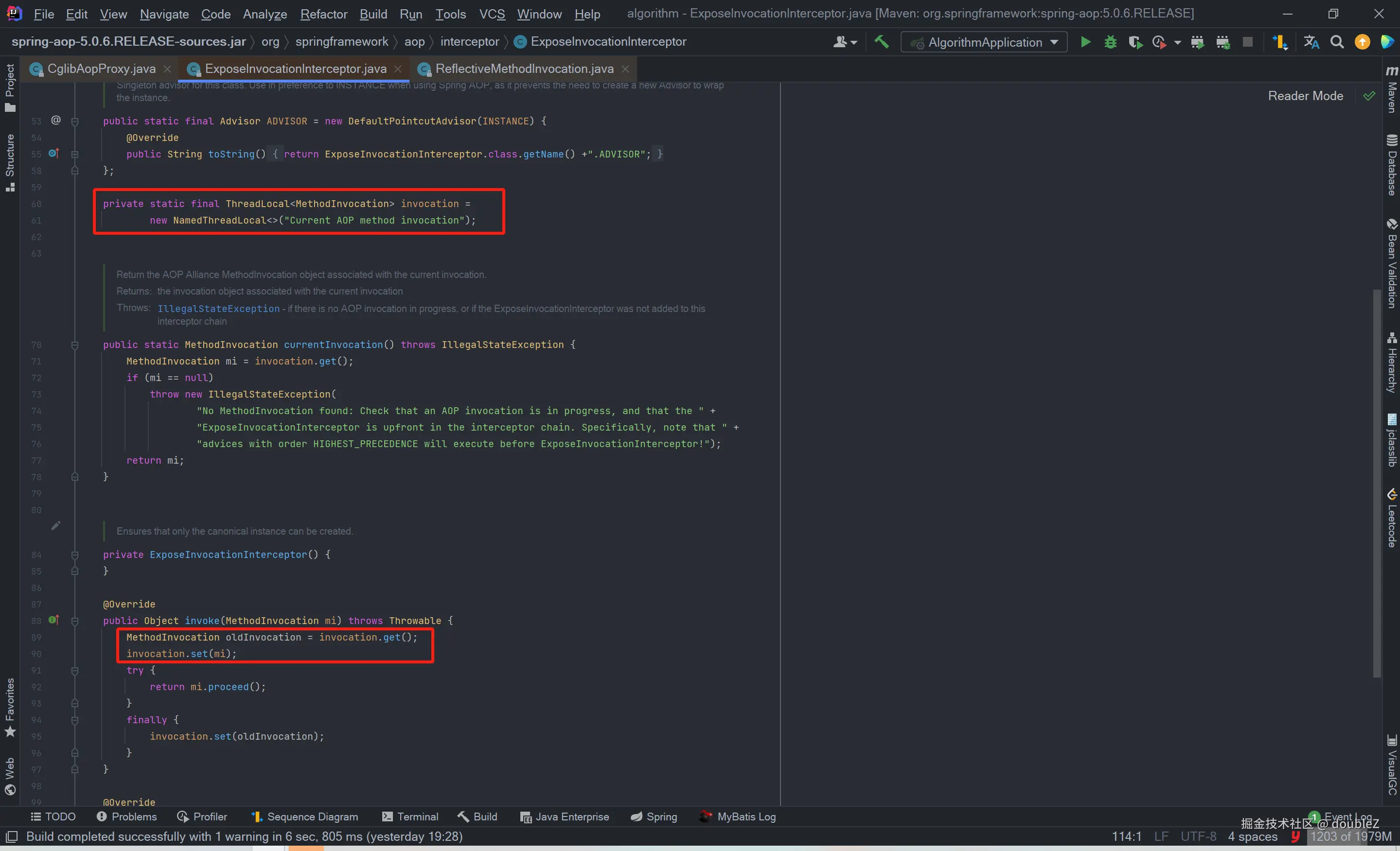Toggle Reader Mode in editor
Viewport: 1400px width, 851px height.
[x=1305, y=96]
